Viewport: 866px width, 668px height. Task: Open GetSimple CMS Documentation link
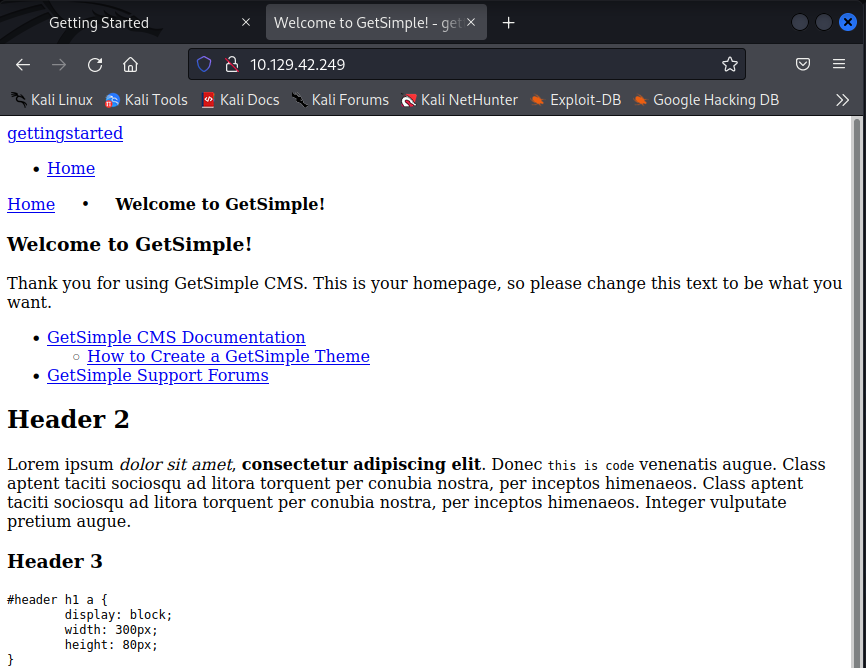[x=176, y=337]
